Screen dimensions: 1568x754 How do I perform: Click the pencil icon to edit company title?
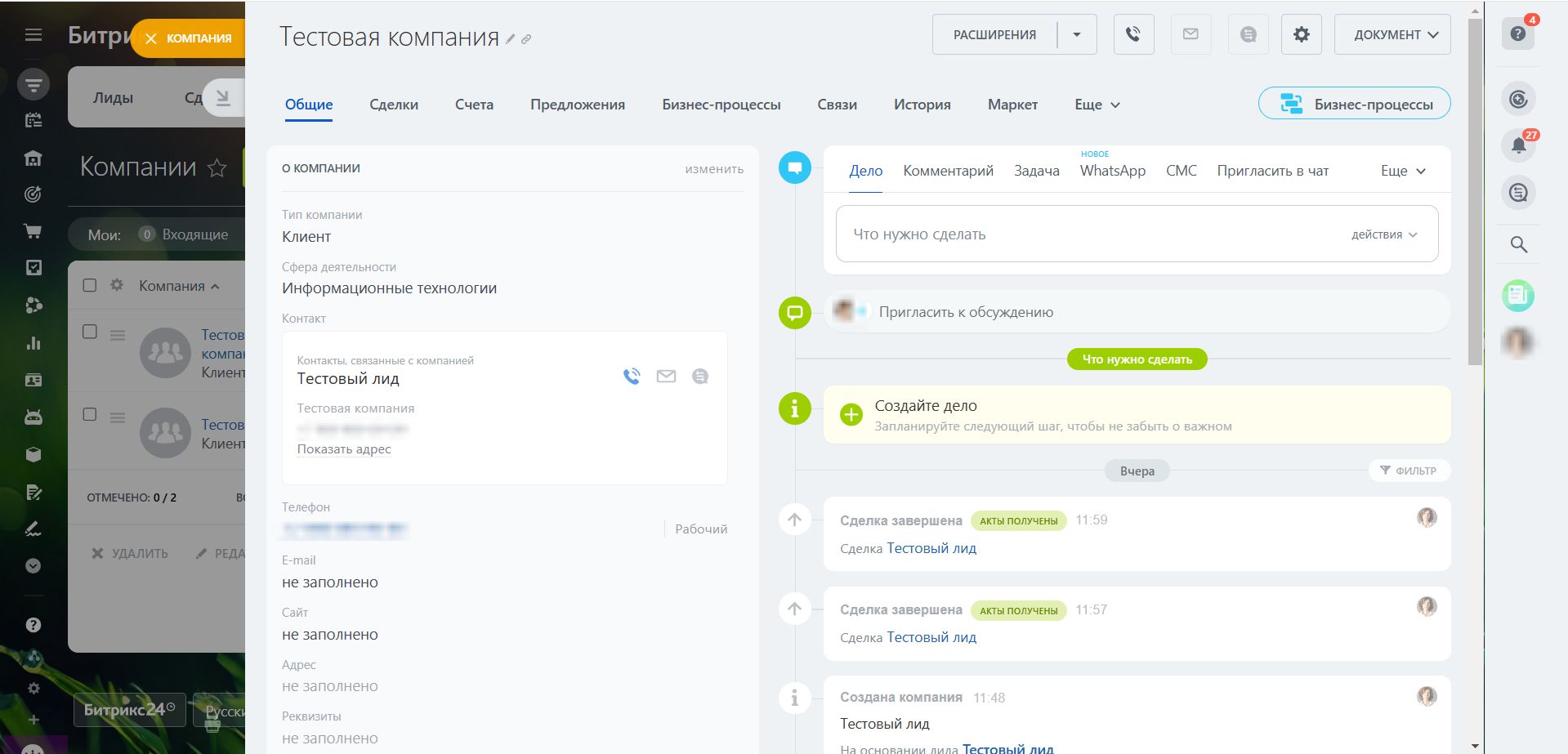point(511,38)
